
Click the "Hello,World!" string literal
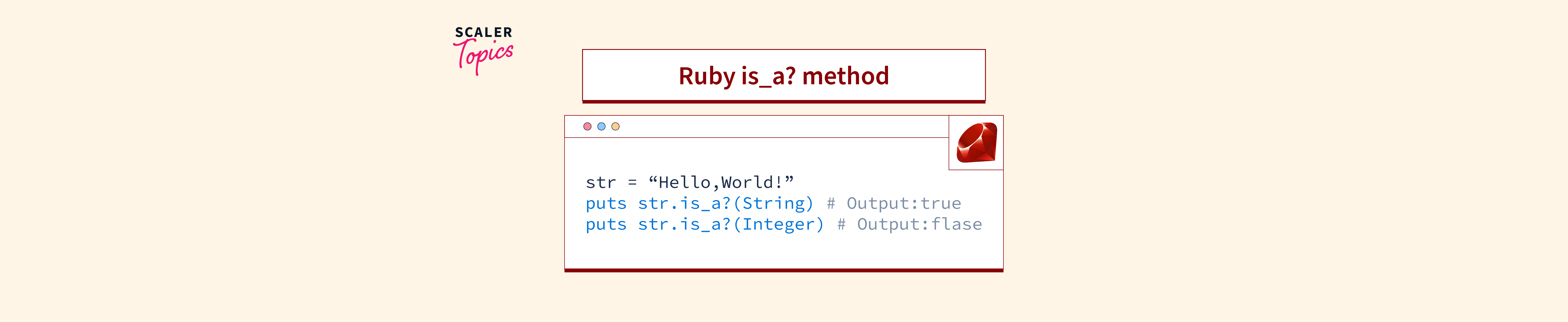(x=721, y=182)
